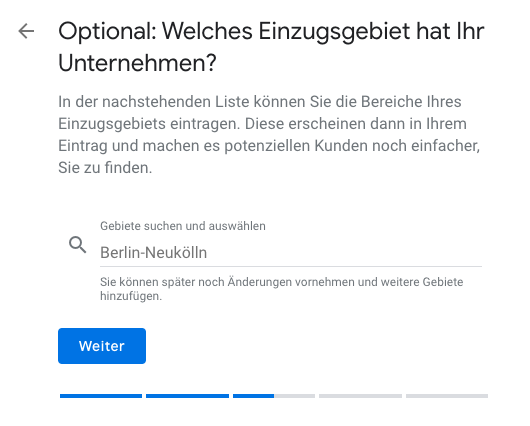Click the word Unternehmen? in the heading
This screenshot has height=426, width=530.
tap(137, 63)
